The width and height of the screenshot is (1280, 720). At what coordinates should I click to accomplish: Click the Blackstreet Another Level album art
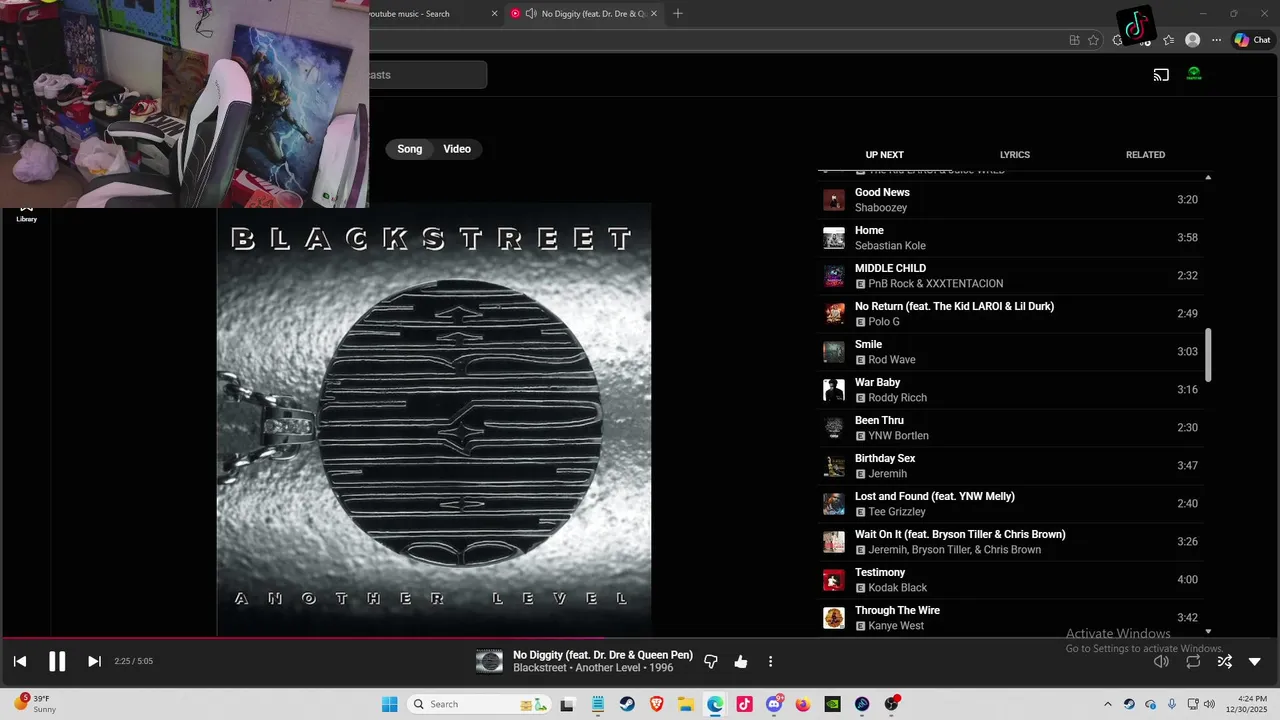click(x=434, y=419)
